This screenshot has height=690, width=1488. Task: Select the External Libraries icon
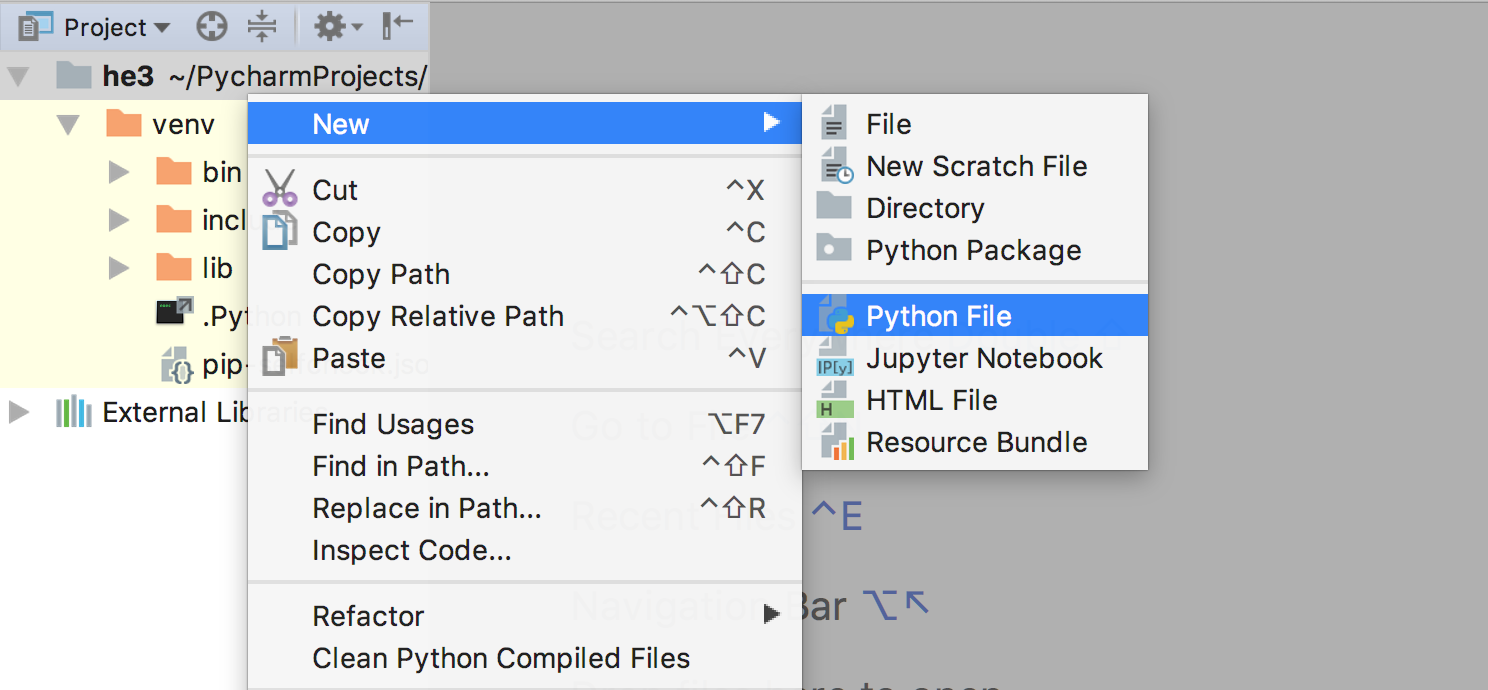pos(74,412)
